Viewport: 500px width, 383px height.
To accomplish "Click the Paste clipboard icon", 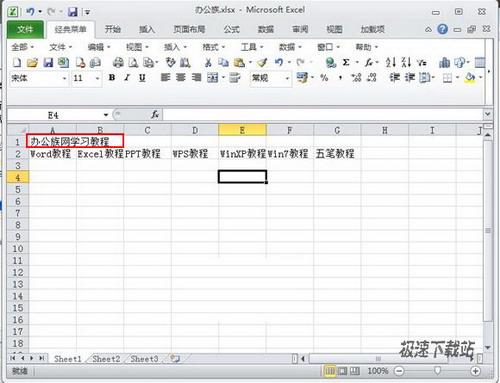I will point(239,63).
